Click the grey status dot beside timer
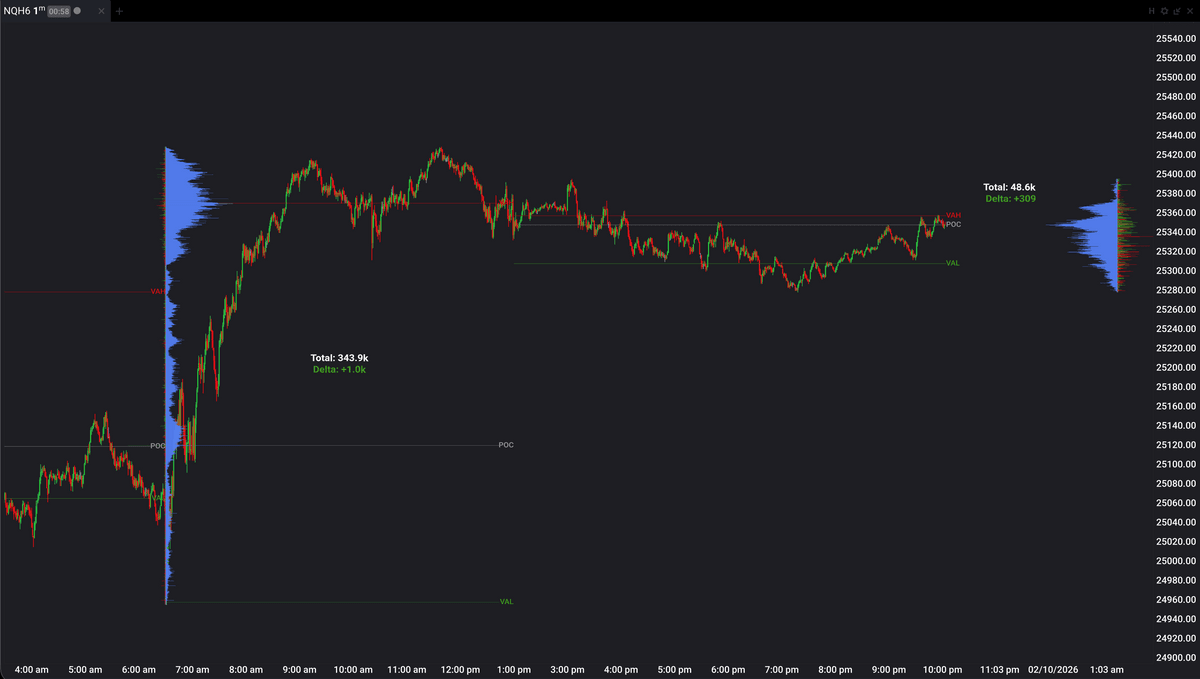 (77, 11)
